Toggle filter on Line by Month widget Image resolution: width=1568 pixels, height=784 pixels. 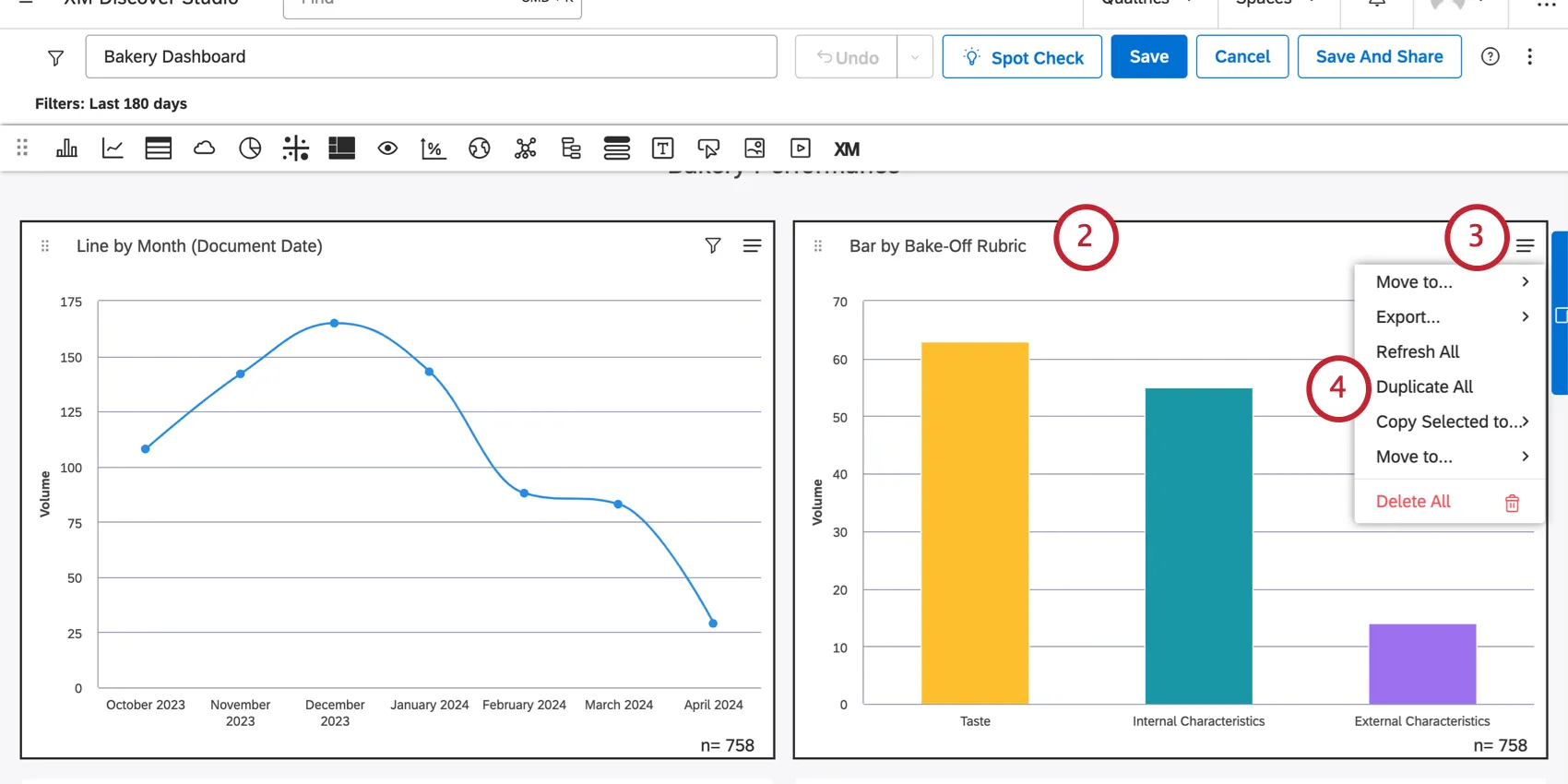click(713, 245)
